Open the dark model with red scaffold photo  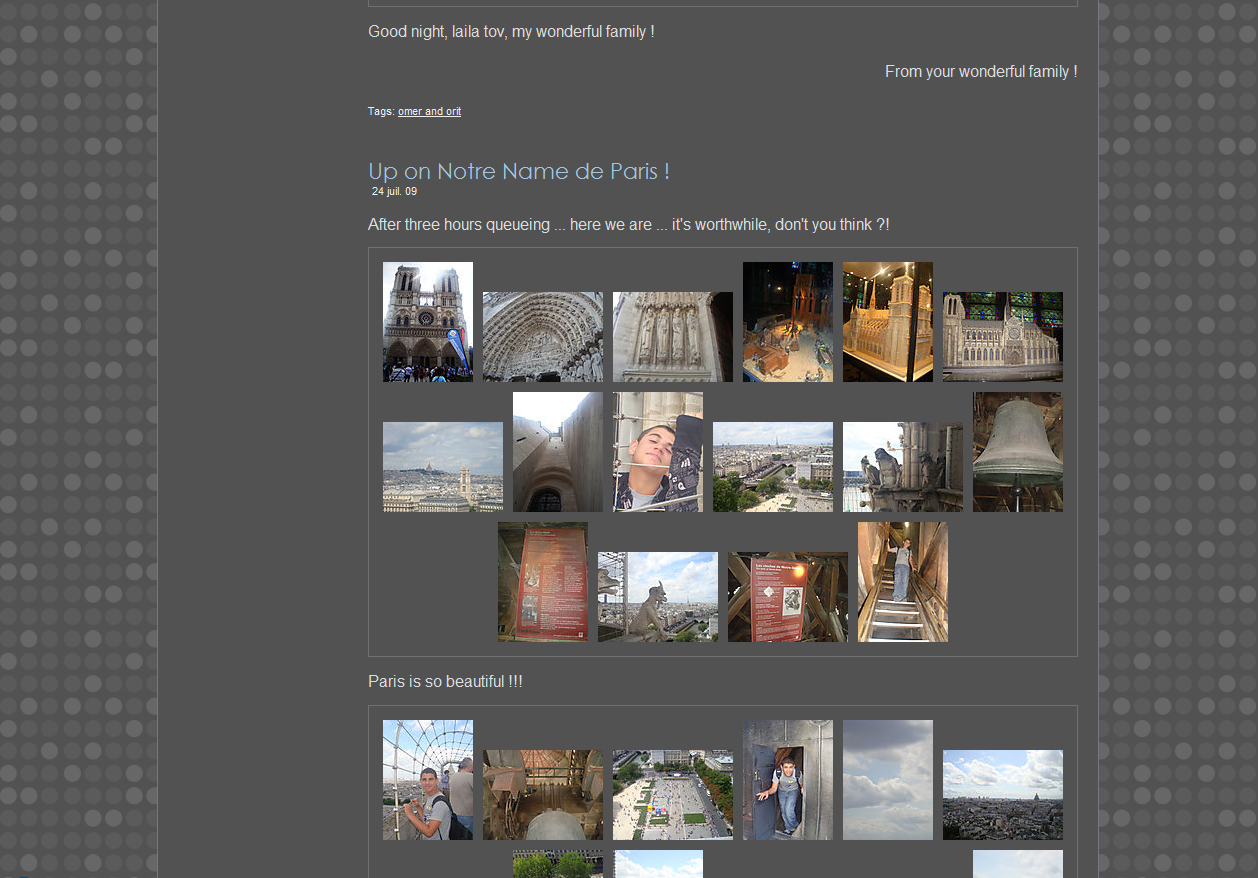(787, 322)
